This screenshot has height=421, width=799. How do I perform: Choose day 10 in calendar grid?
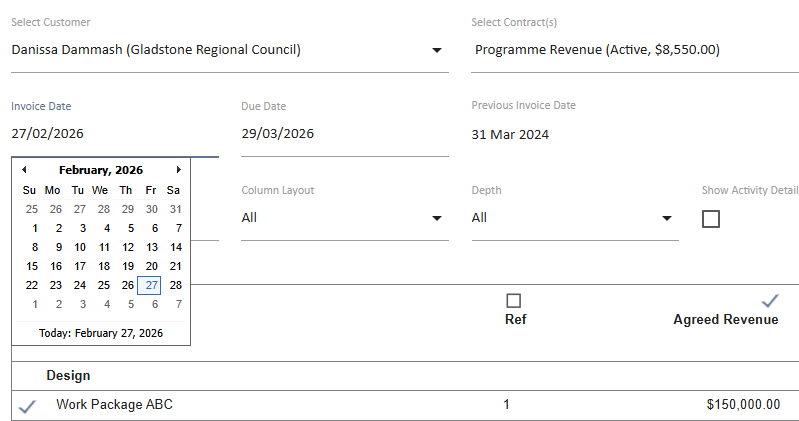point(79,247)
